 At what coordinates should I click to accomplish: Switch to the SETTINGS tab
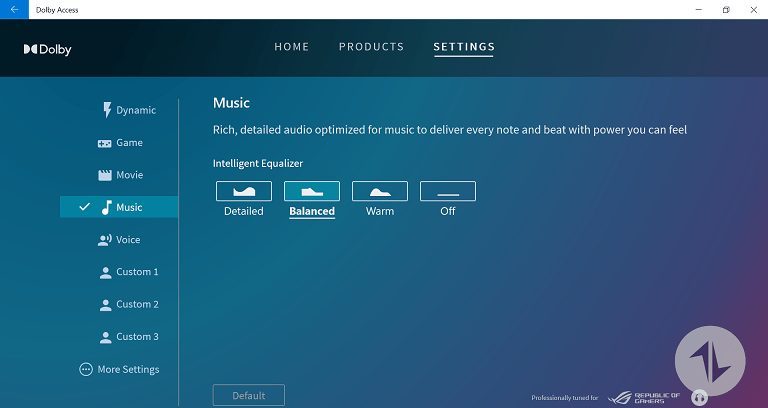click(464, 47)
